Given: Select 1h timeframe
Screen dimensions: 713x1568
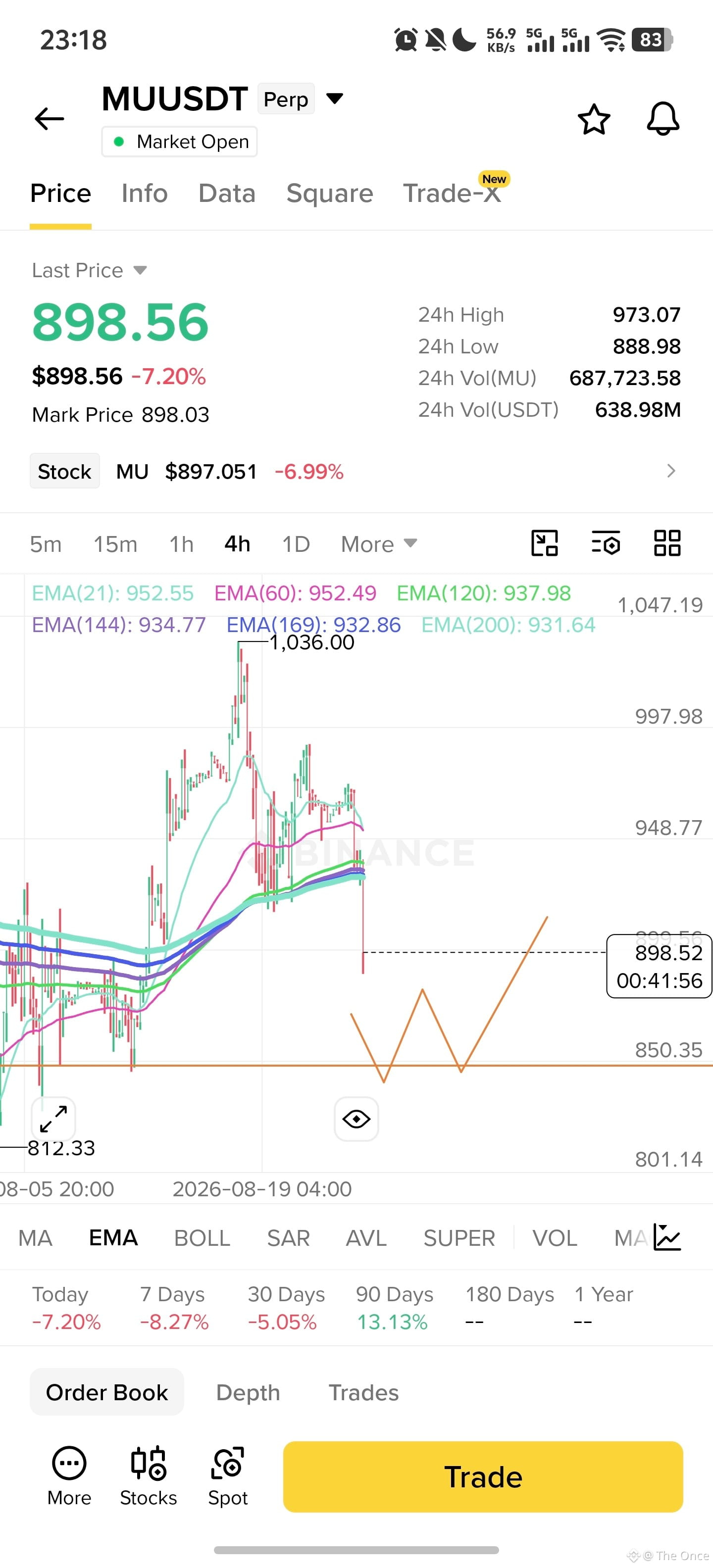Looking at the screenshot, I should click(x=181, y=543).
